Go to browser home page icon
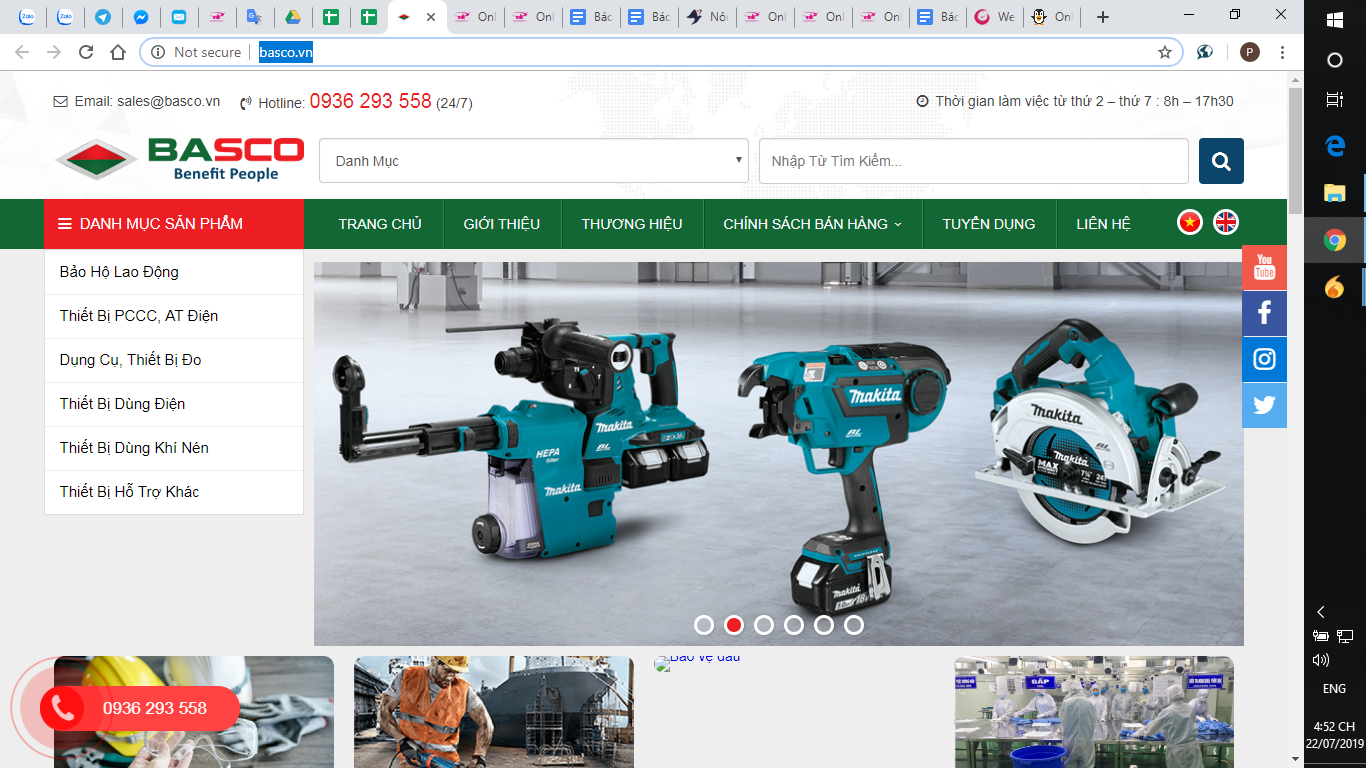Image resolution: width=1366 pixels, height=768 pixels. click(x=118, y=52)
